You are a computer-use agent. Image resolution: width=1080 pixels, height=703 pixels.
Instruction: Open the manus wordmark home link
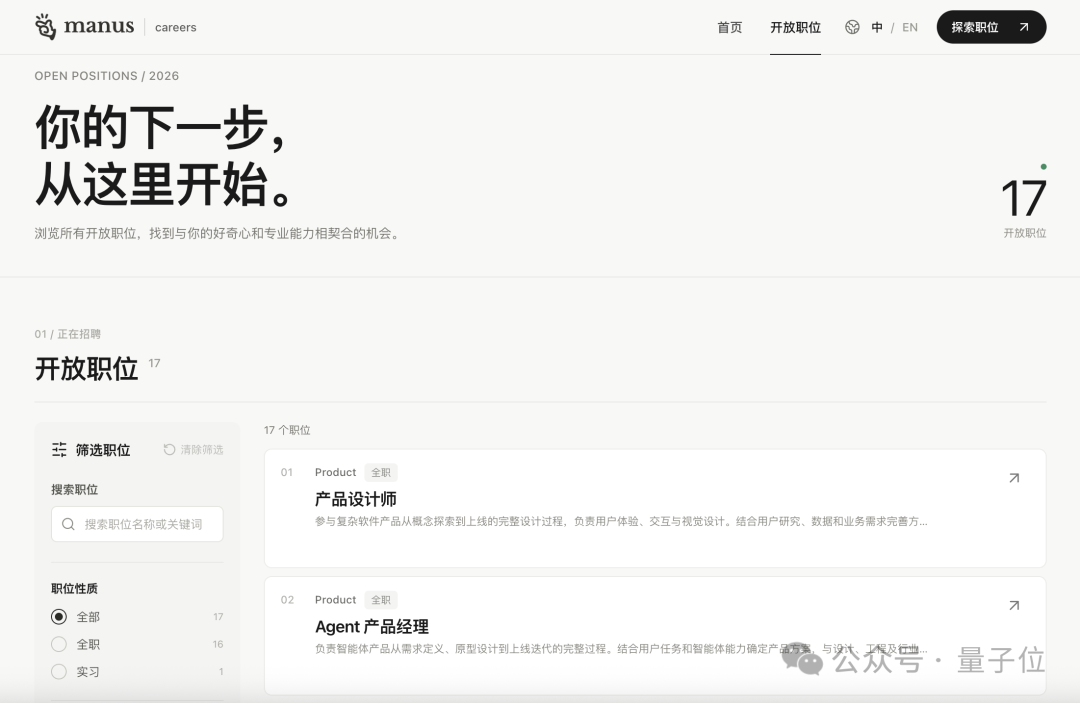99,26
